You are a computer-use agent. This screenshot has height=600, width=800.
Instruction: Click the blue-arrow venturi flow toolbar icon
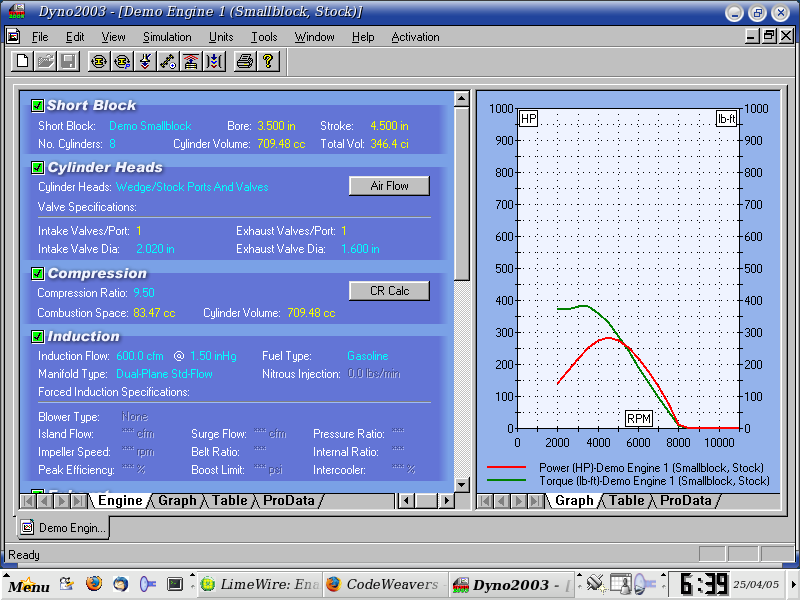(x=214, y=62)
